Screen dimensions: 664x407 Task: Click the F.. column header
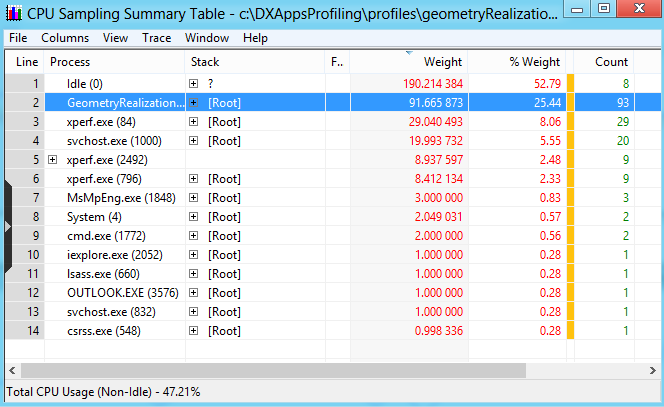[338, 62]
